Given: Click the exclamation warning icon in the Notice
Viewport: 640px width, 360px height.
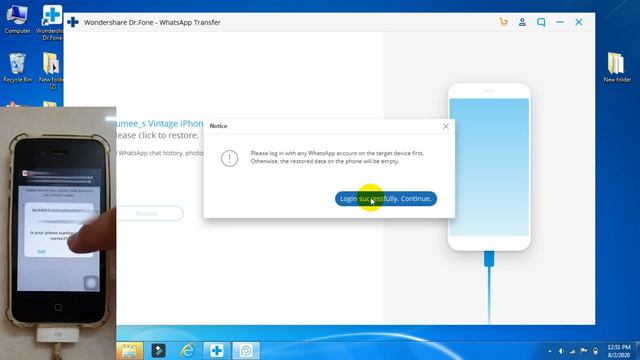Looking at the screenshot, I should point(229,158).
